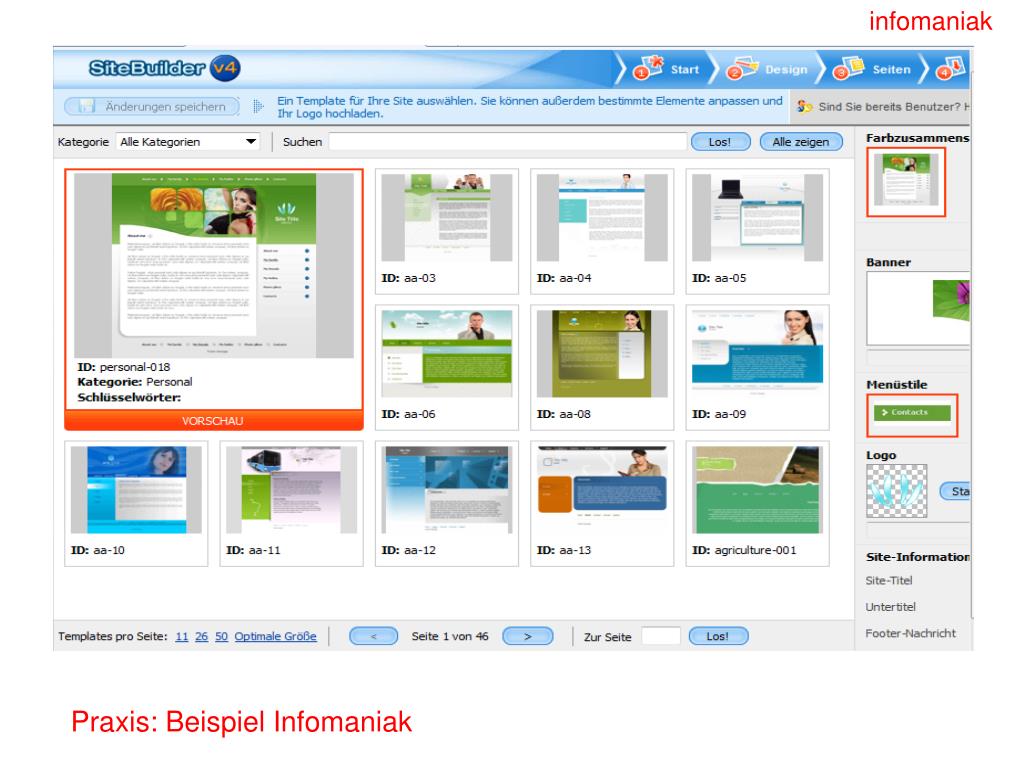Click the 'Seite 1 von 46' text
This screenshot has width=1024, height=768.
pyautogui.click(x=450, y=637)
